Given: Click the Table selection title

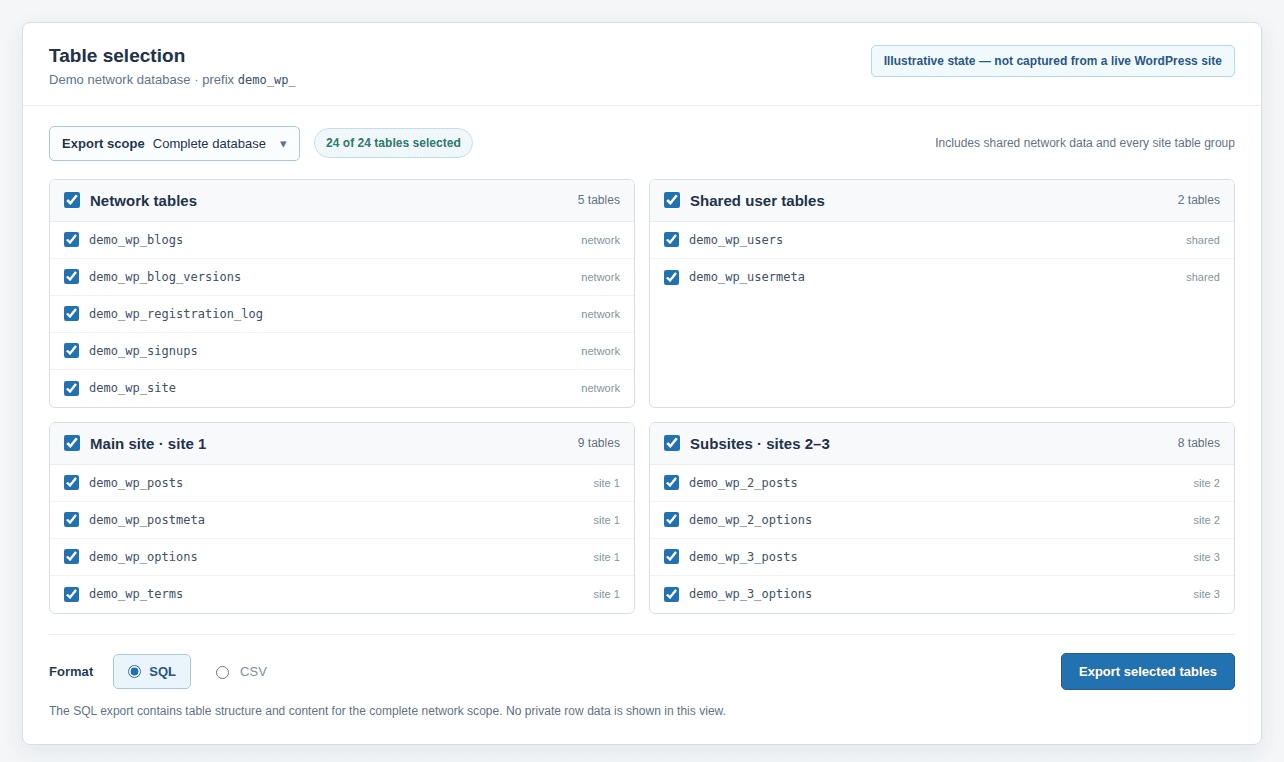Looking at the screenshot, I should pos(117,56).
